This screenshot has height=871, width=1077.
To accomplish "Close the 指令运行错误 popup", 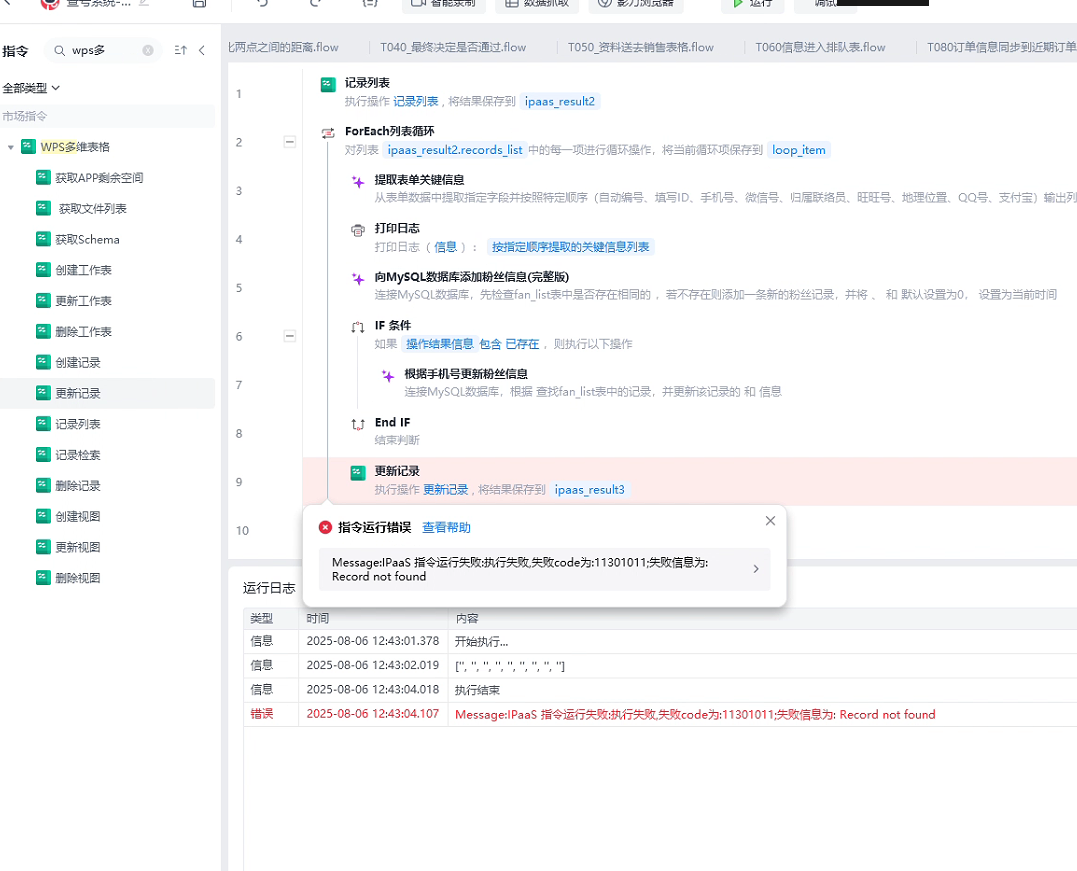I will 770,521.
